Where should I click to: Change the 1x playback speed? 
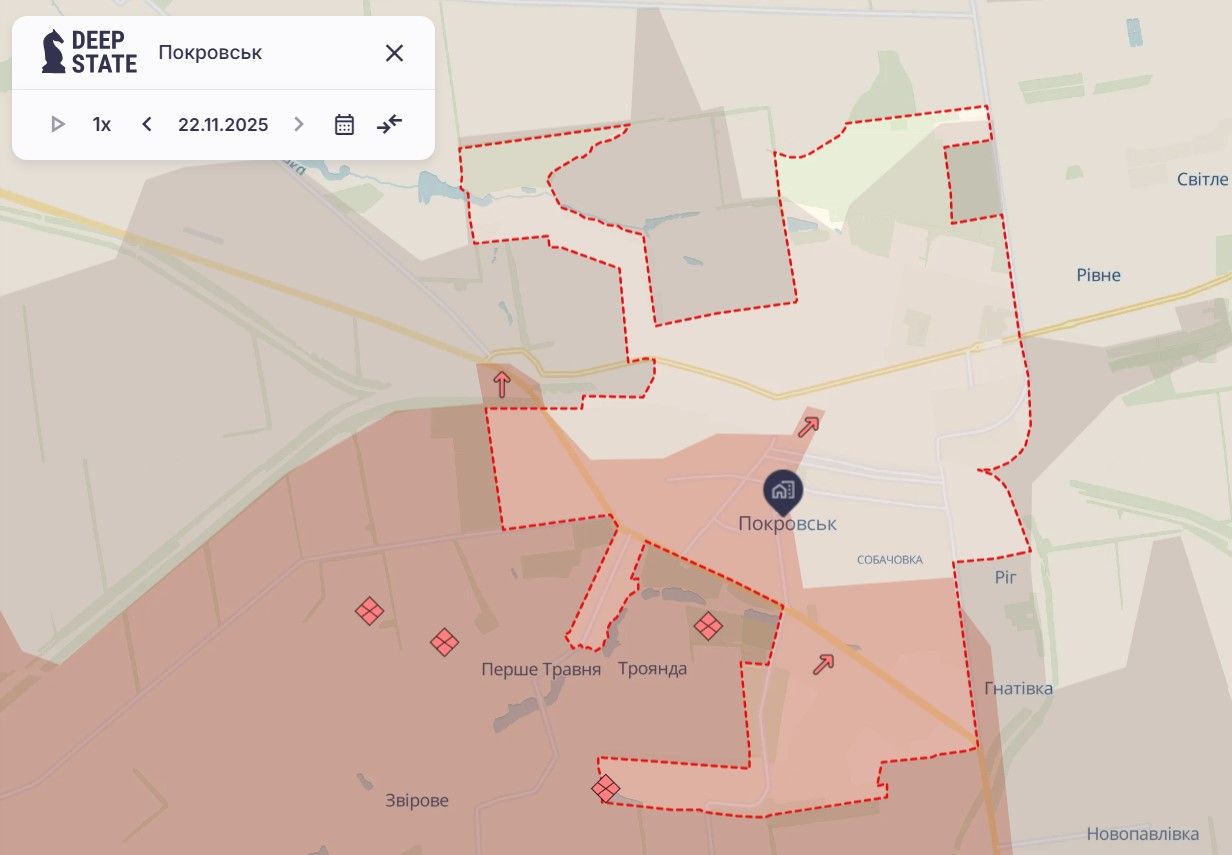tap(102, 125)
